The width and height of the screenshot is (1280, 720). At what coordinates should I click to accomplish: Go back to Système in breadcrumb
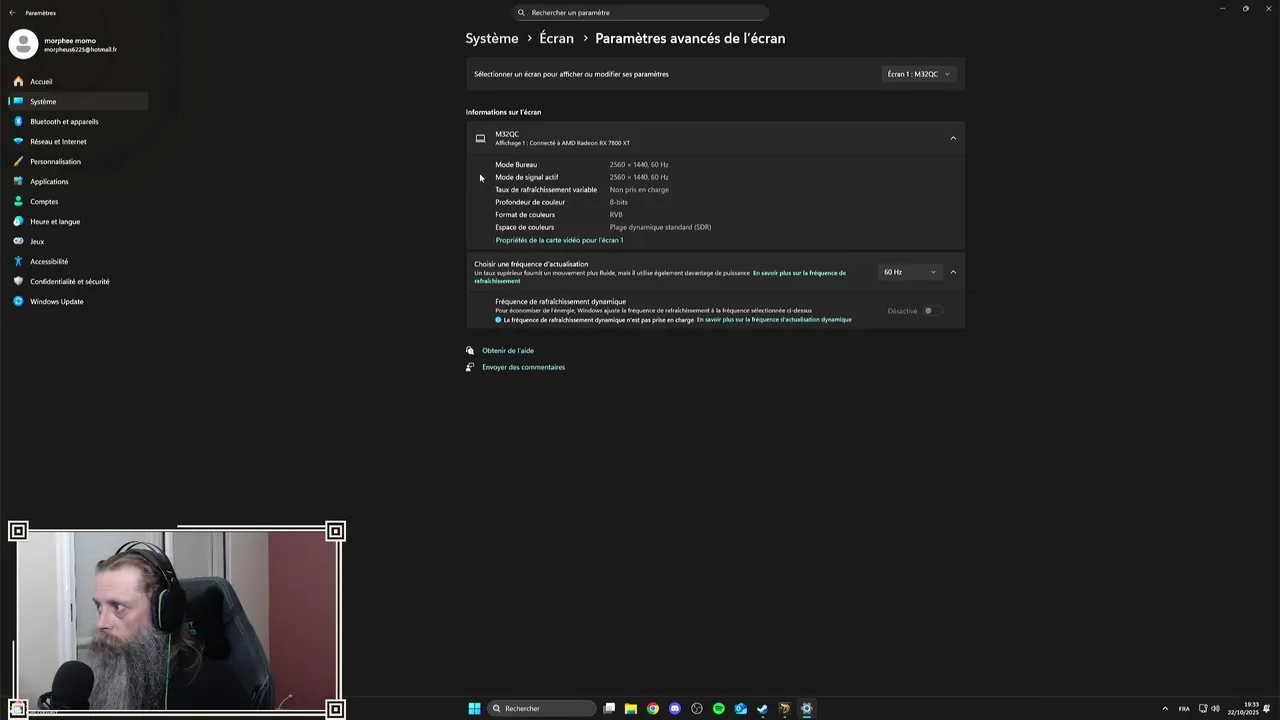tap(492, 38)
